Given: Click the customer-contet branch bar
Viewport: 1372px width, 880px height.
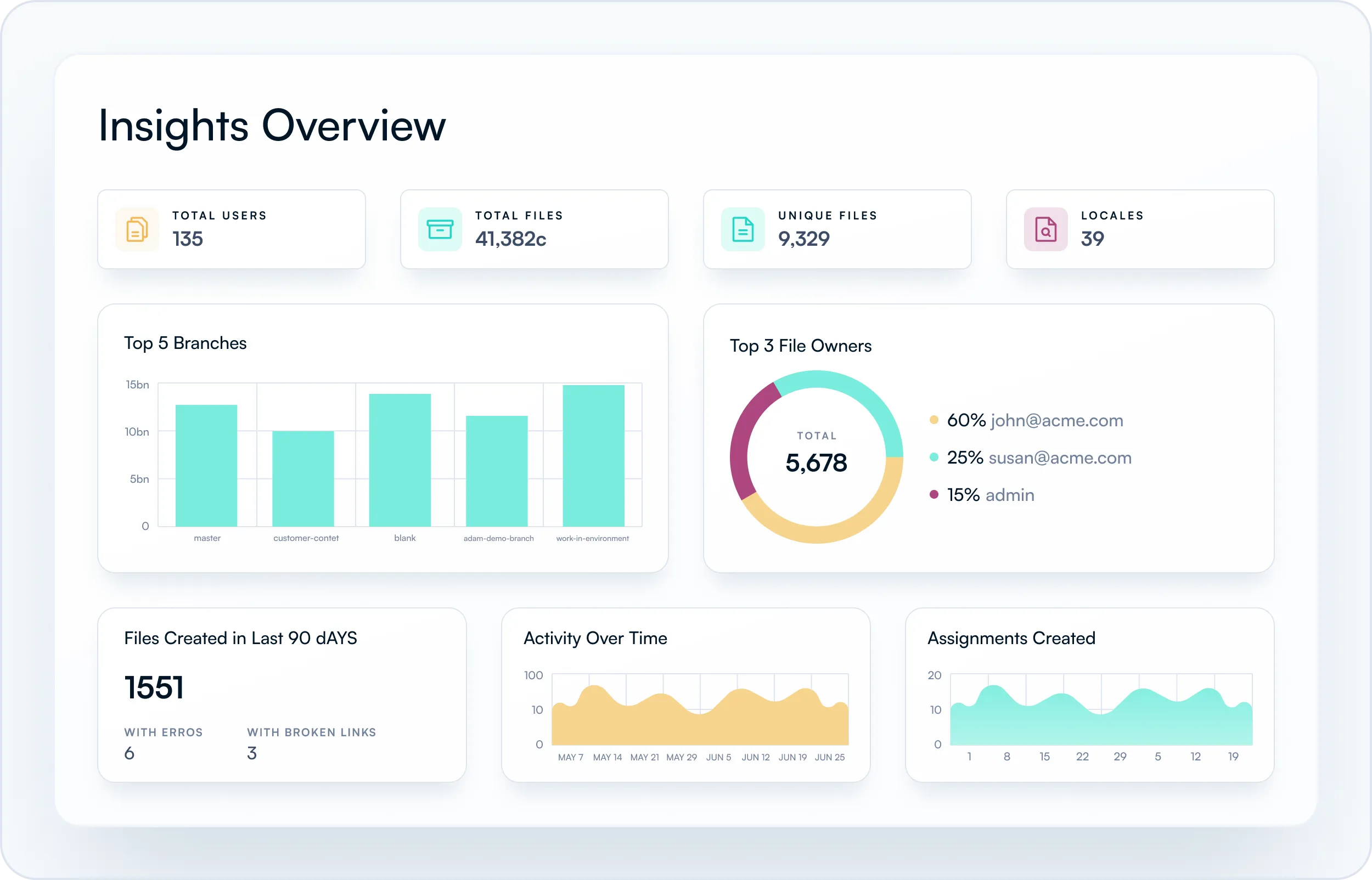Looking at the screenshot, I should (x=303, y=479).
